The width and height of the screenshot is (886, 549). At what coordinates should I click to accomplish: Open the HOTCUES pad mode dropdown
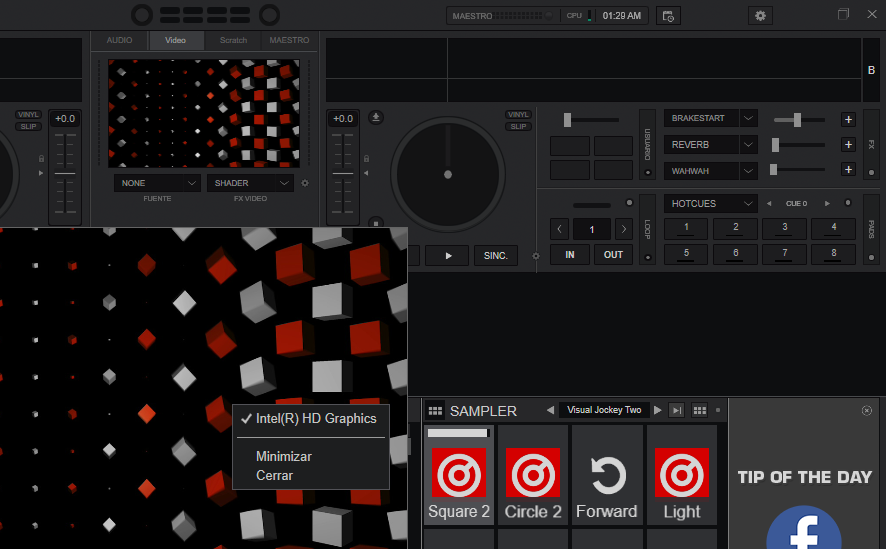pos(711,203)
